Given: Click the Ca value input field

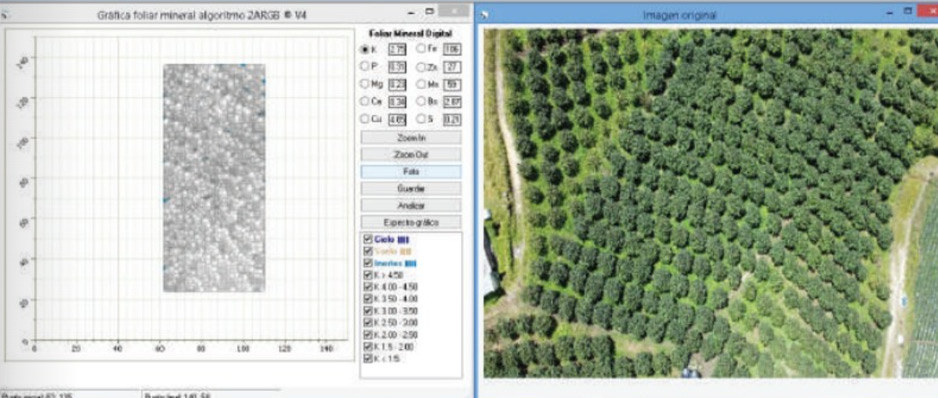Looking at the screenshot, I should coord(397,101).
